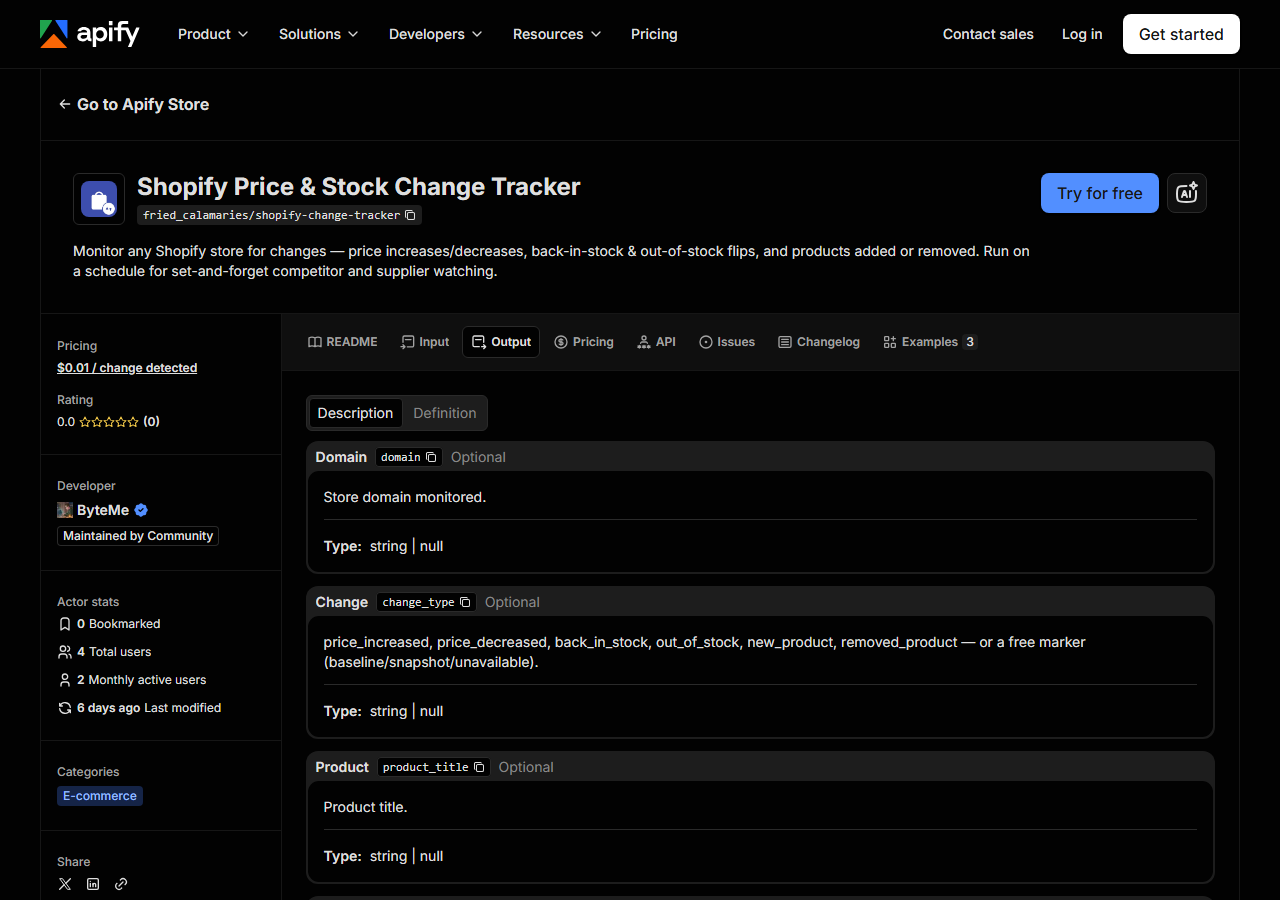Open the AI assistant icon button
The height and width of the screenshot is (900, 1280).
[1187, 193]
